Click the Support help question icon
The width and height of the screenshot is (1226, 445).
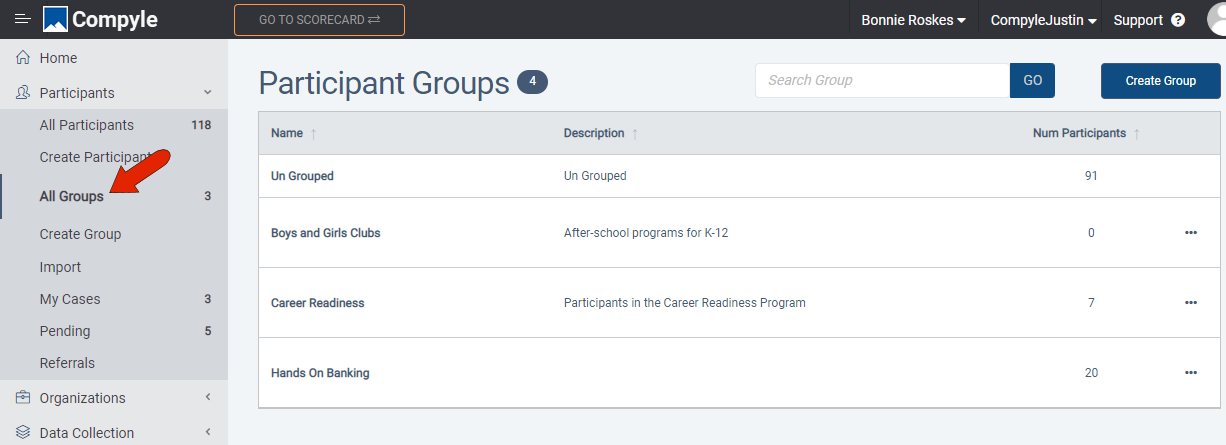1178,20
